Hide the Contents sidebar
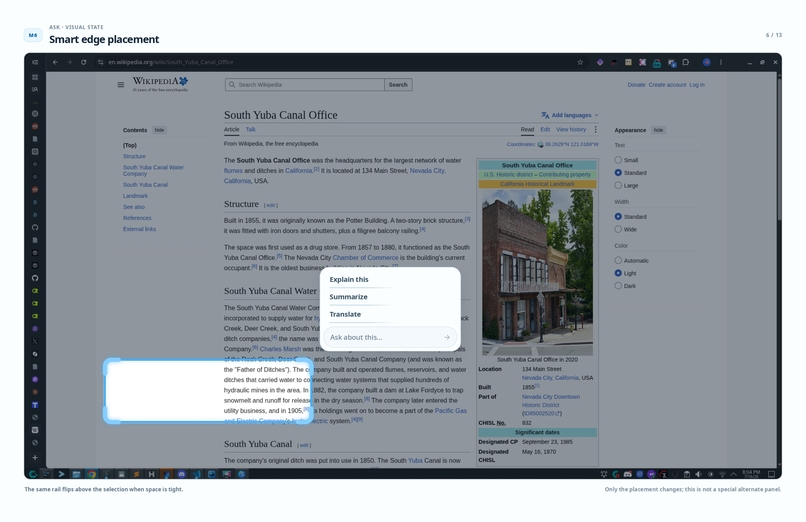The height and width of the screenshot is (522, 806). (159, 130)
